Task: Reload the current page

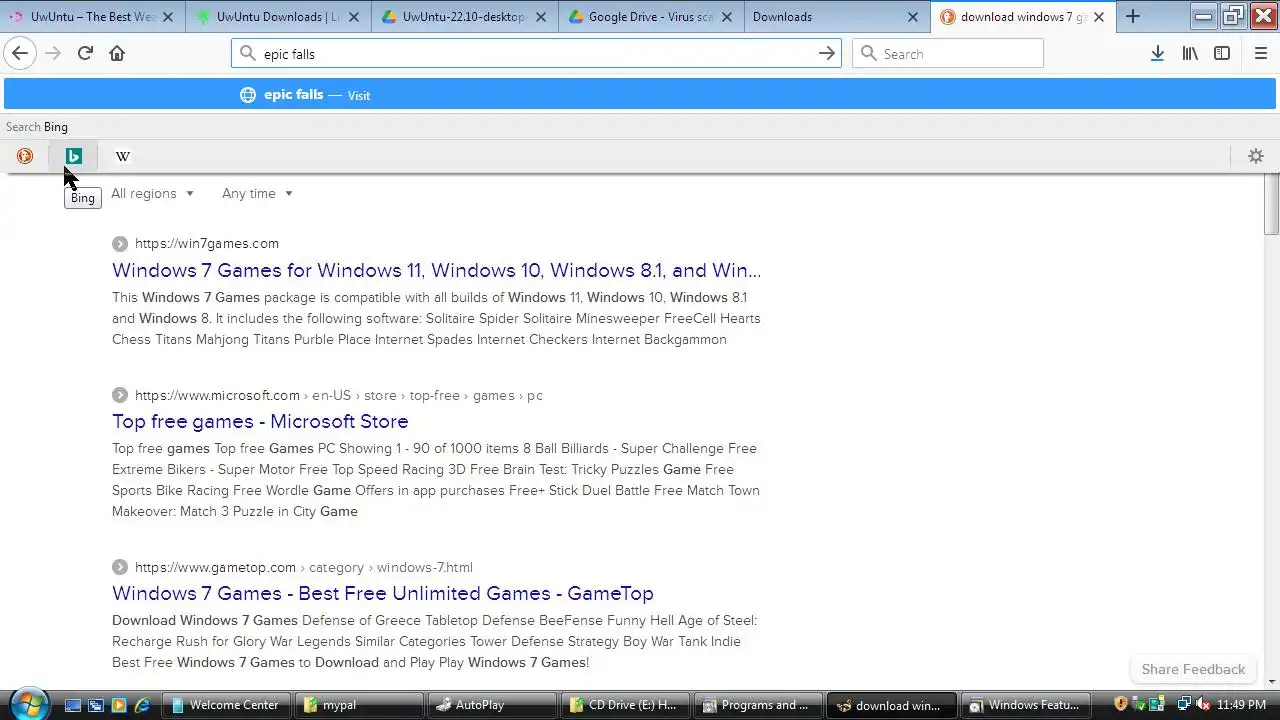Action: (x=85, y=53)
